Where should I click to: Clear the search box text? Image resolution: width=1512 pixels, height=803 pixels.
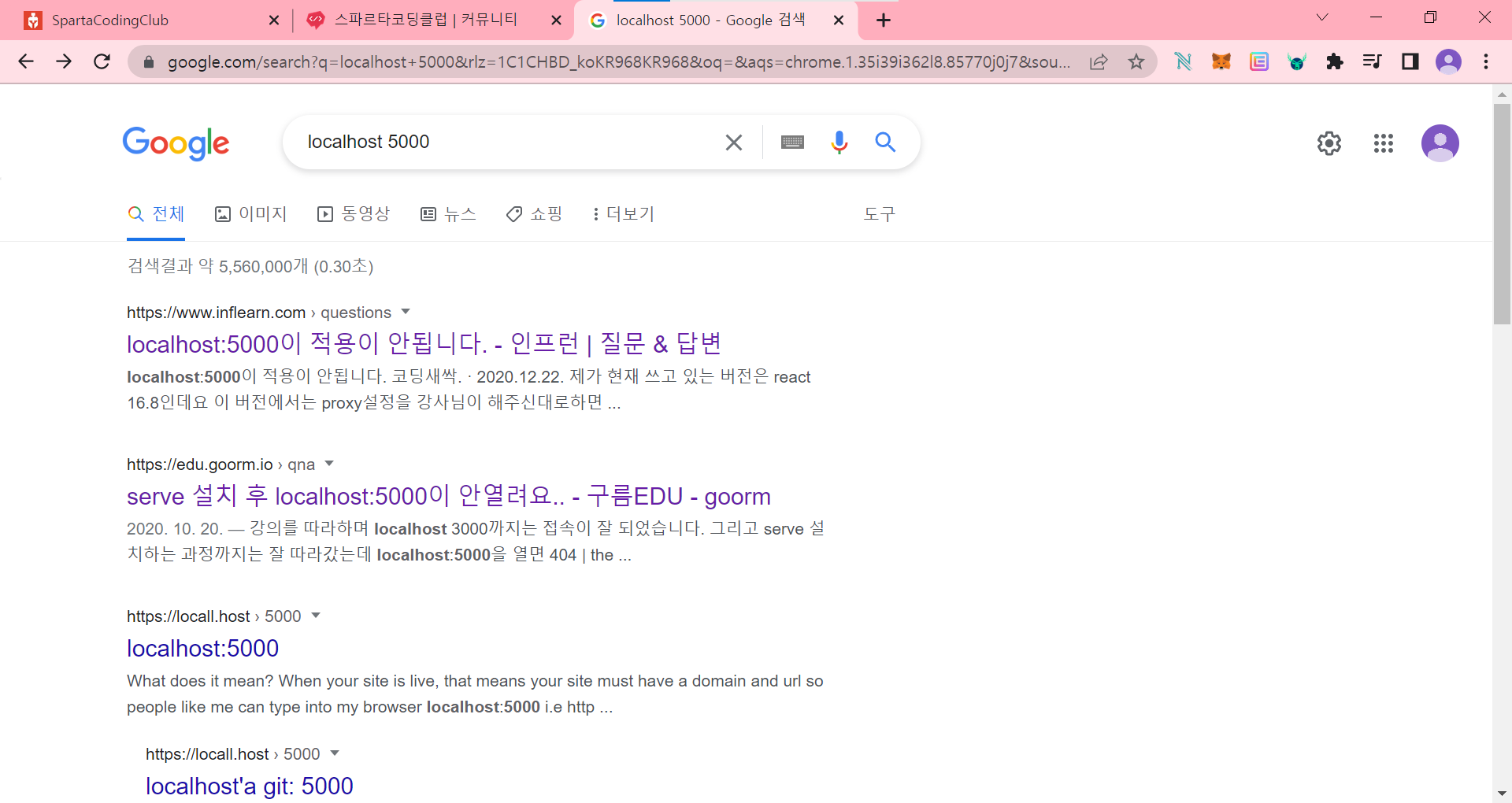pyautogui.click(x=733, y=142)
